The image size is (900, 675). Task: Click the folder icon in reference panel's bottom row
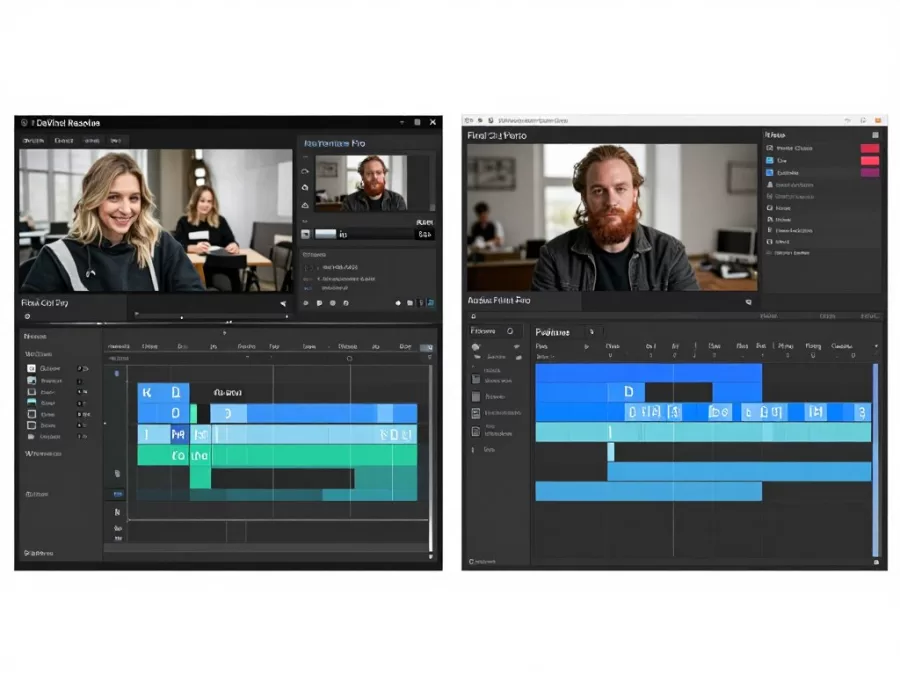coord(410,303)
